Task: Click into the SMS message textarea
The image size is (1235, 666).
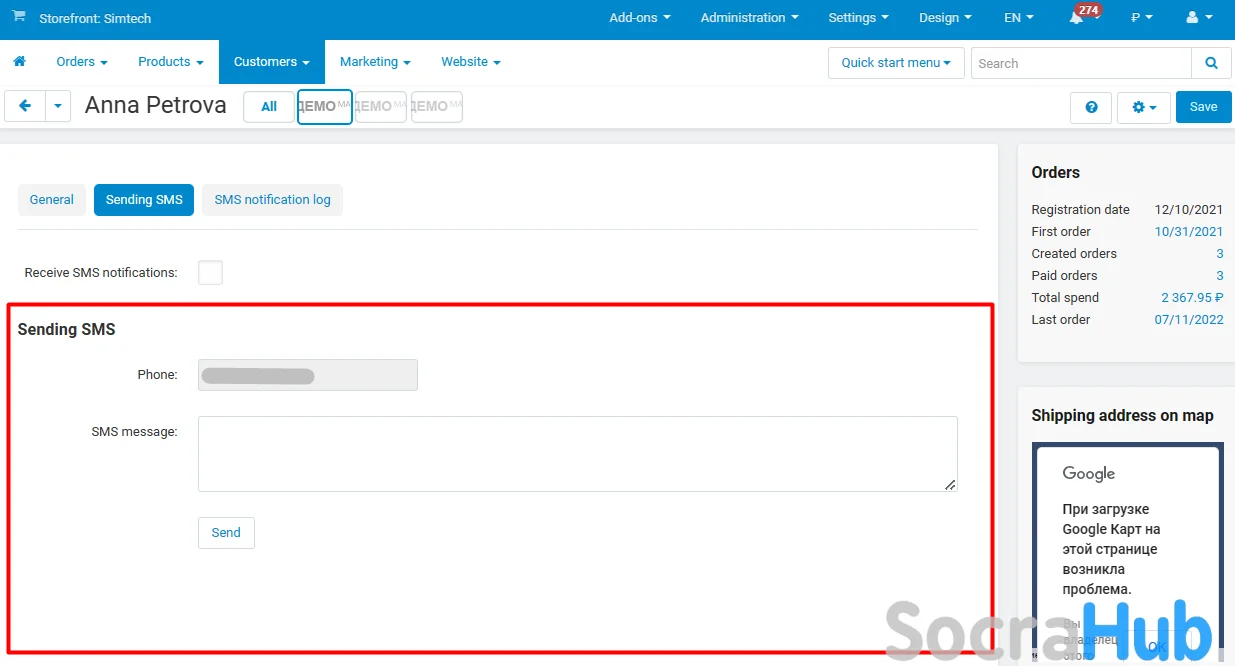Action: (x=578, y=454)
